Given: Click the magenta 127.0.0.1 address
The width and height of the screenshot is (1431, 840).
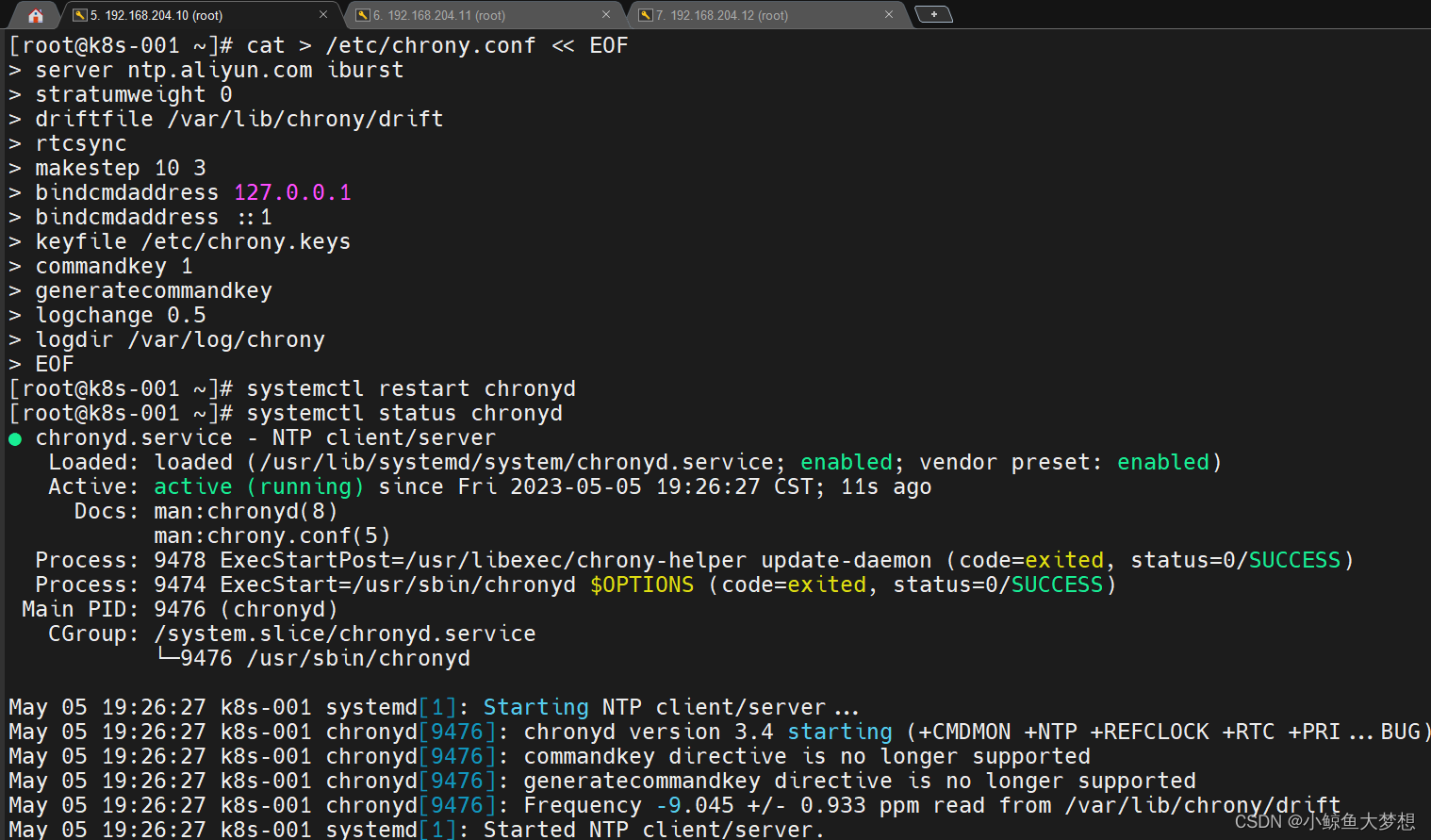Looking at the screenshot, I should [x=292, y=193].
